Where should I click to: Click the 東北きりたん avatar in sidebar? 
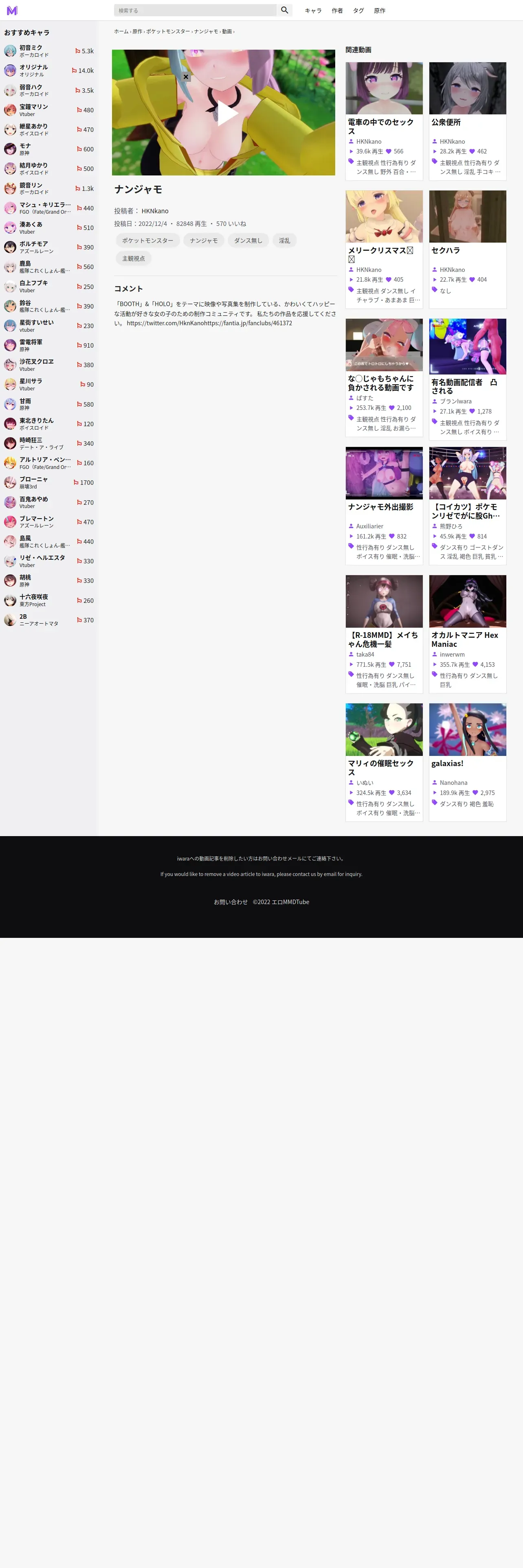click(10, 424)
